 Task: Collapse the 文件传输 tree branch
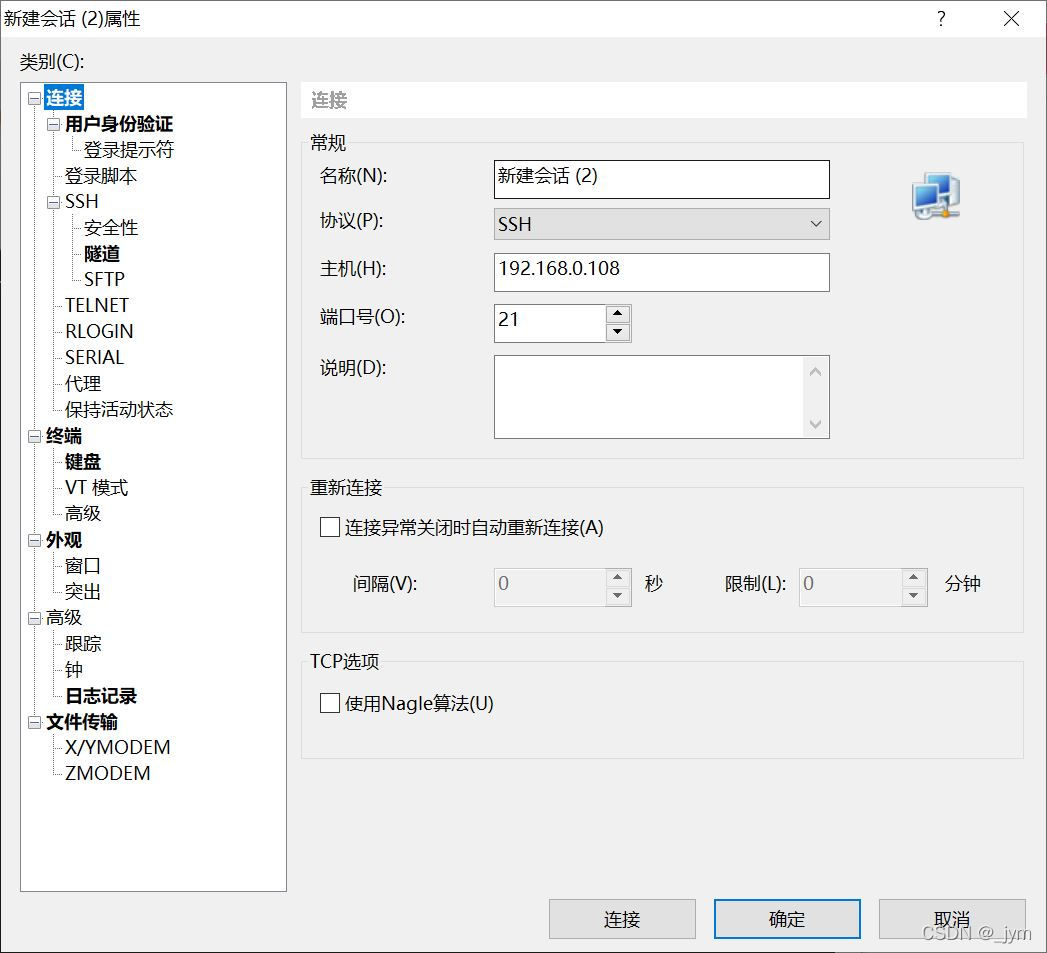click(34, 721)
